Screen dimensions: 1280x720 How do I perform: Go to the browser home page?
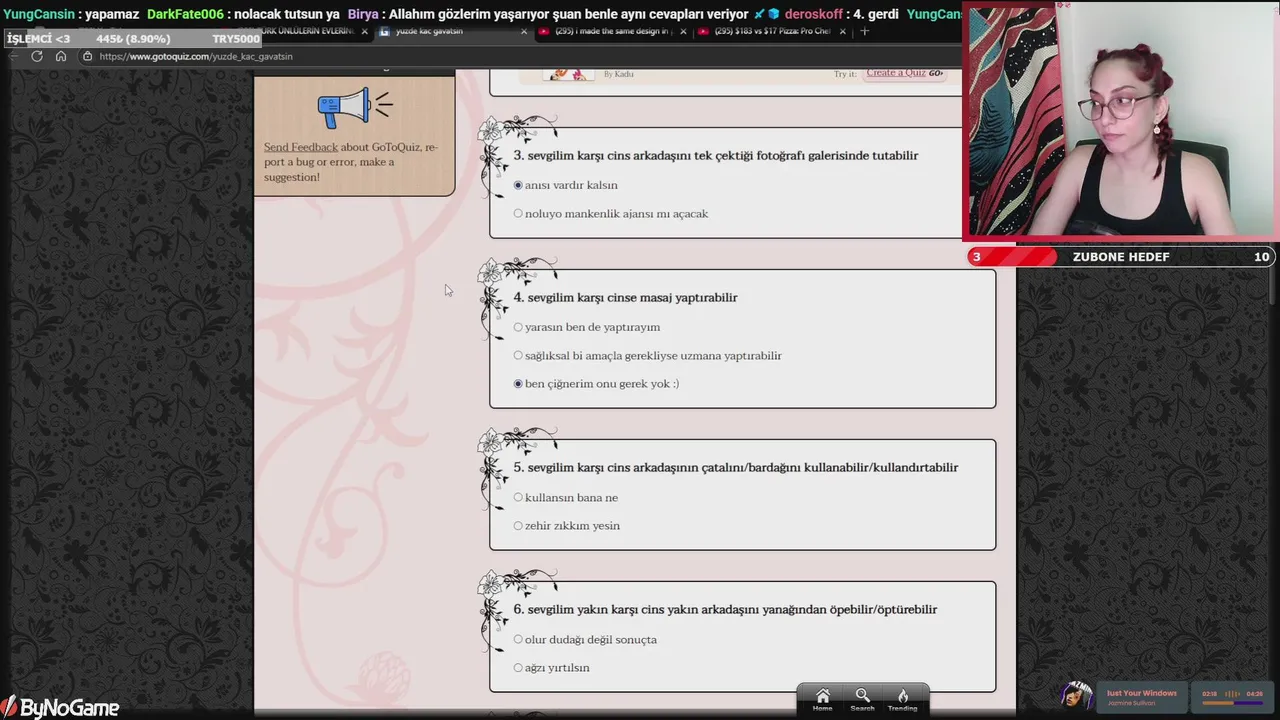pyautogui.click(x=61, y=56)
